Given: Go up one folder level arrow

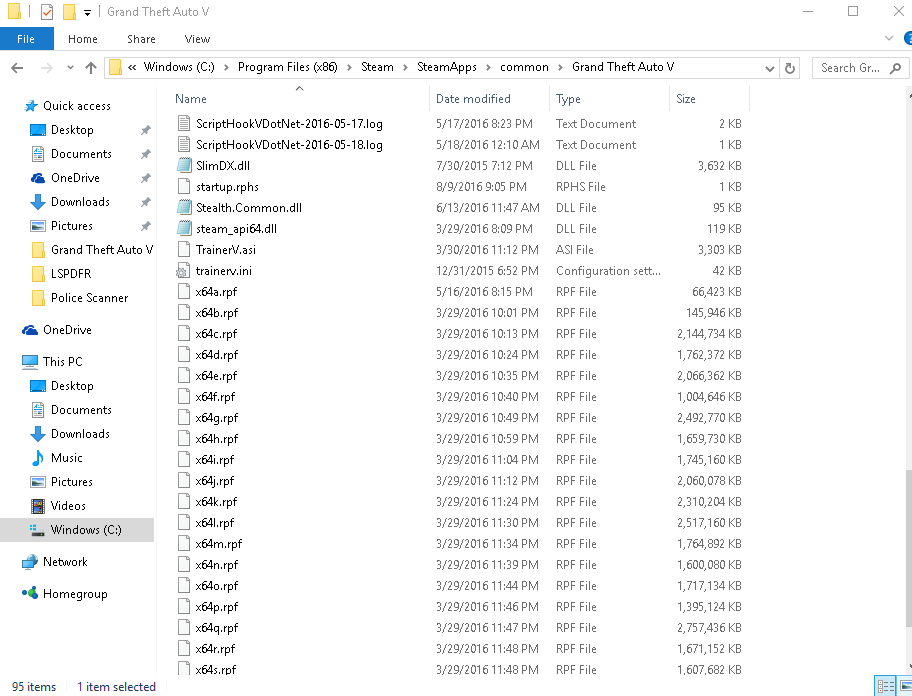Looking at the screenshot, I should pyautogui.click(x=91, y=68).
